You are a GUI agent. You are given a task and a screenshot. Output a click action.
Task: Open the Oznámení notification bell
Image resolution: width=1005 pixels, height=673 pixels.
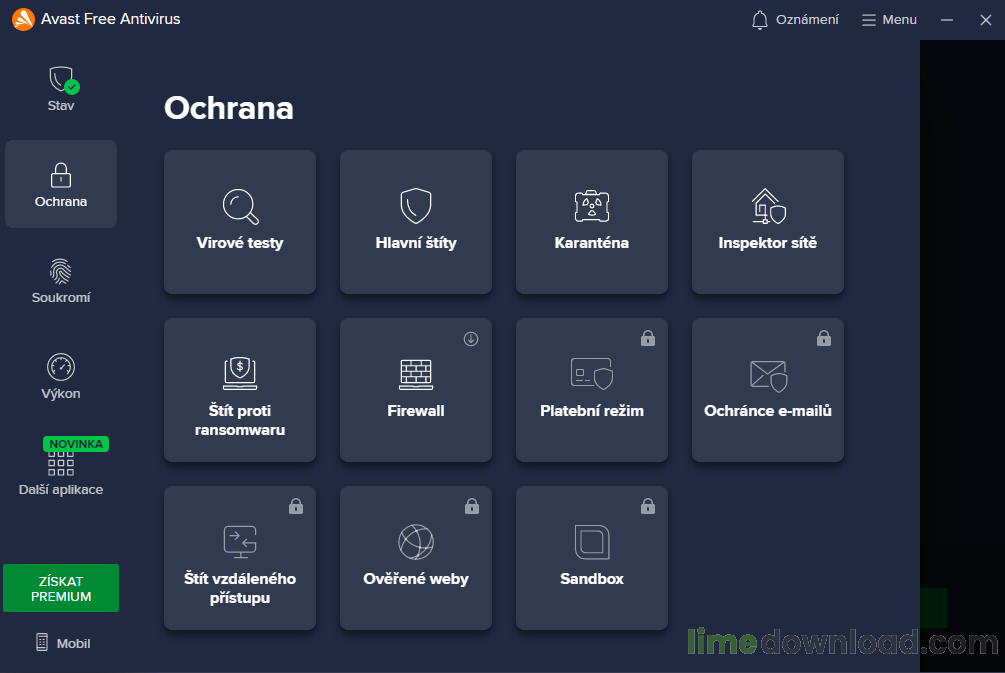(794, 19)
